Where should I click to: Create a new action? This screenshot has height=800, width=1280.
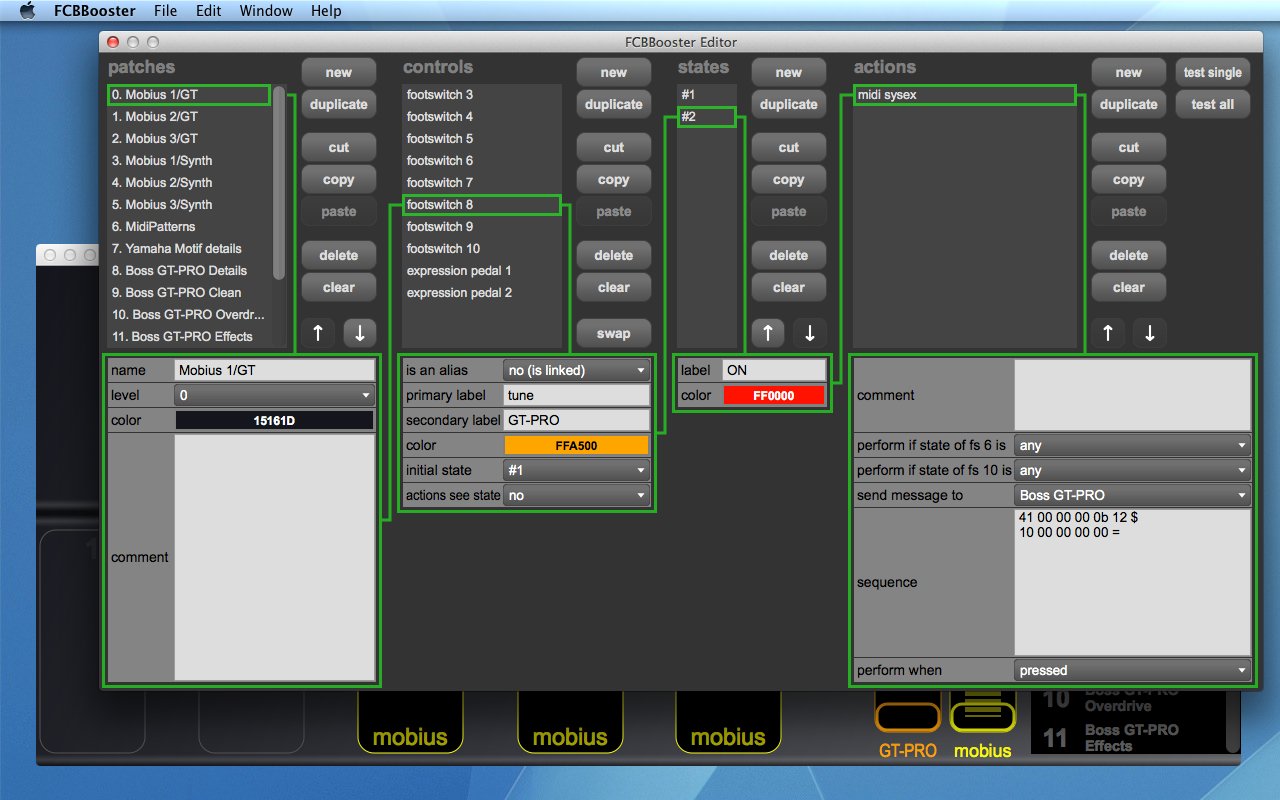[1129, 72]
